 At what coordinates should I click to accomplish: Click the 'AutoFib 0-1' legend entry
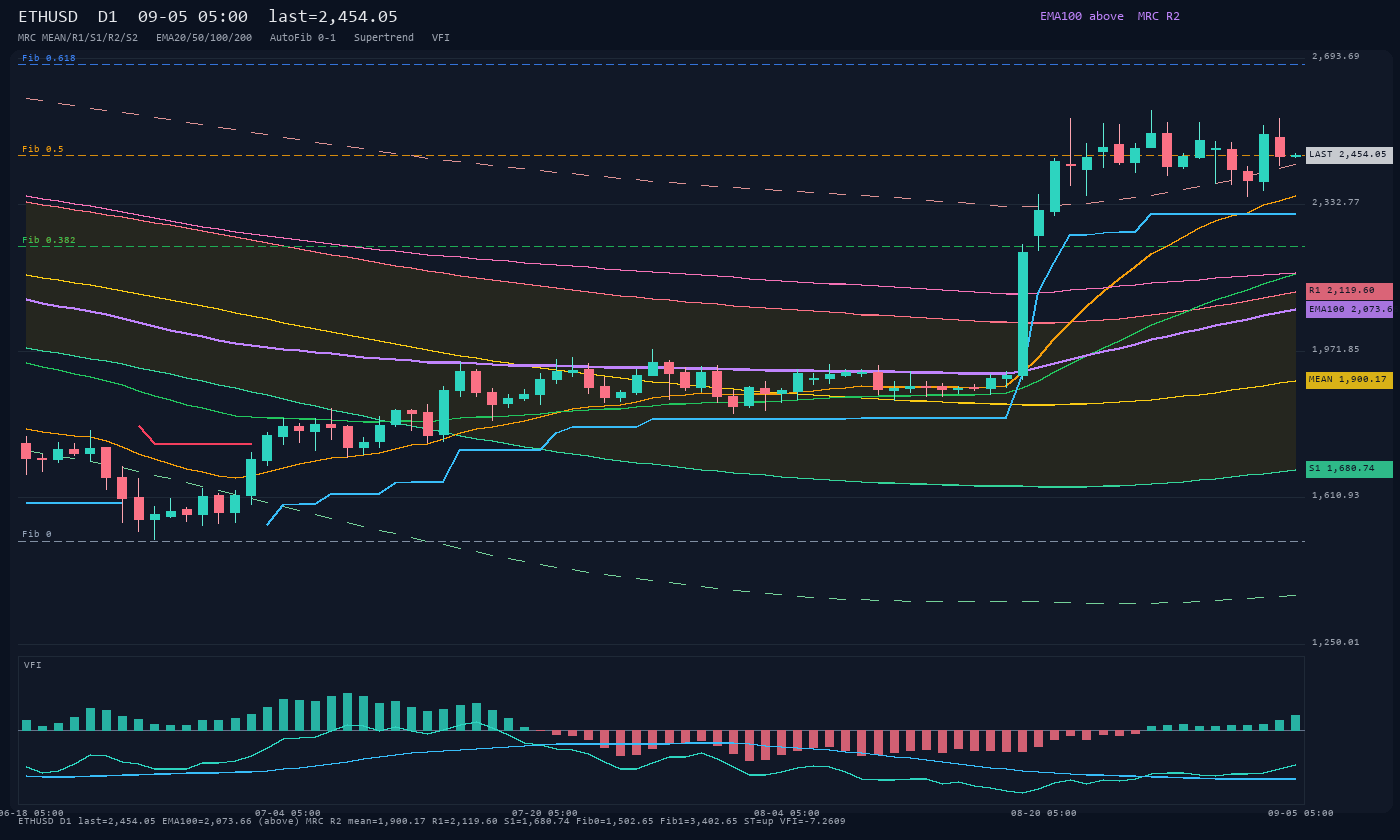coord(303,38)
